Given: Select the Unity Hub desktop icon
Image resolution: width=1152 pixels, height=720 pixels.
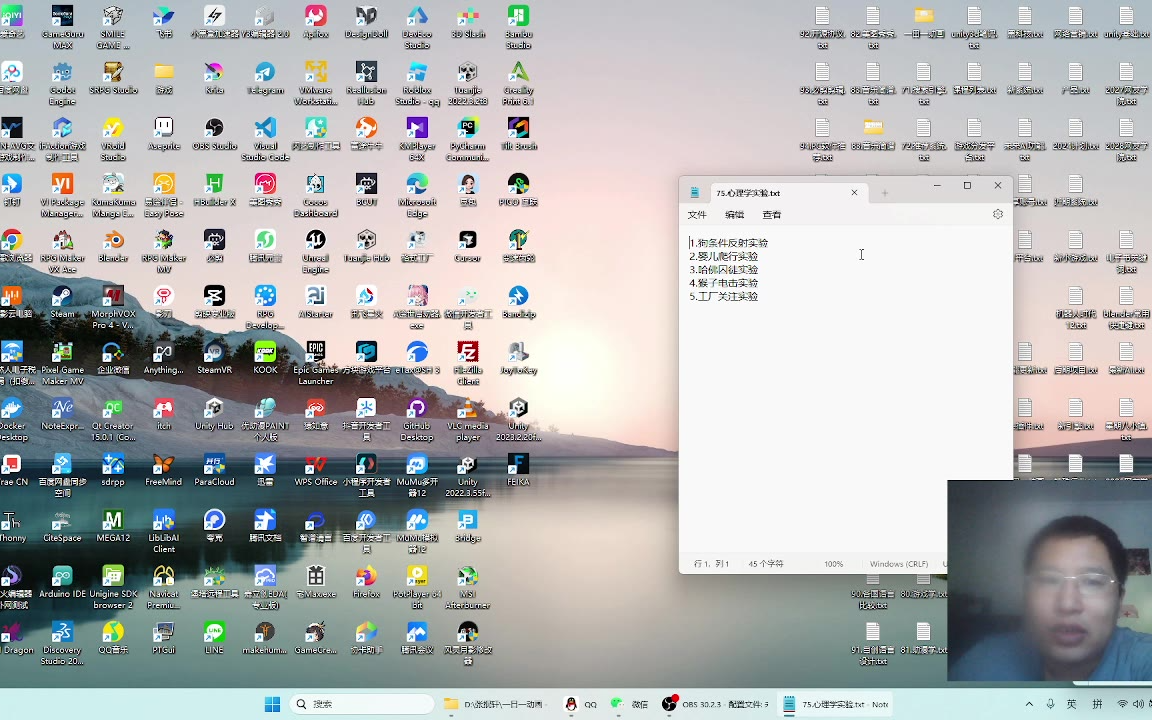Looking at the screenshot, I should pyautogui.click(x=215, y=414).
